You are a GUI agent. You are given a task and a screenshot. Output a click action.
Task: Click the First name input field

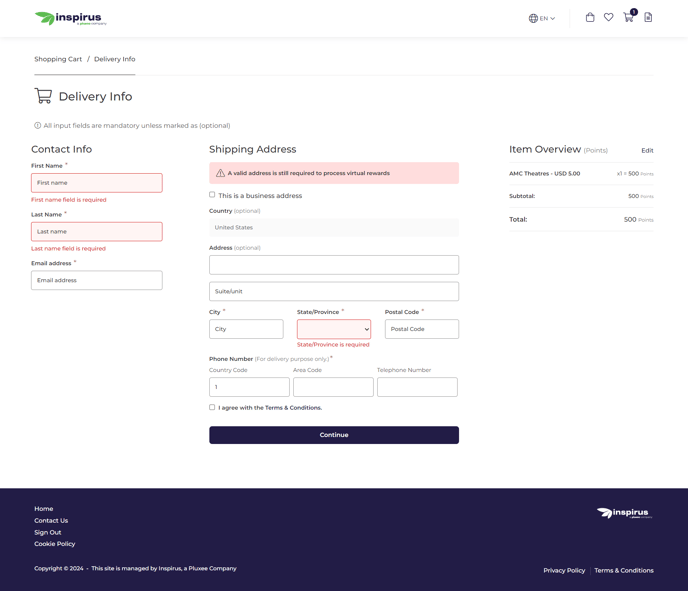pos(97,183)
